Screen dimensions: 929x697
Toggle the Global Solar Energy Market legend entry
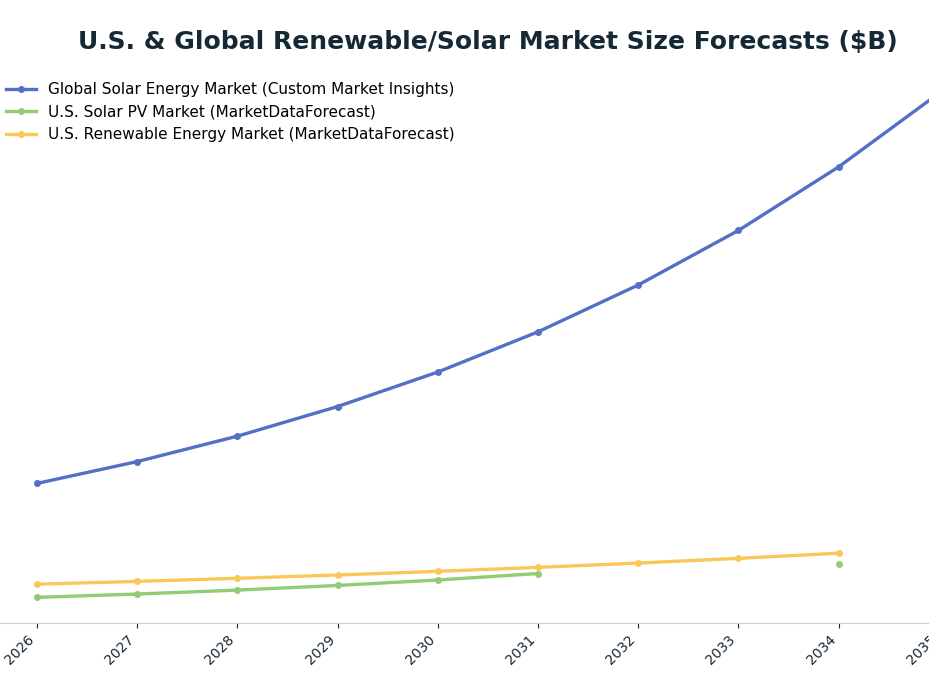(x=229, y=89)
